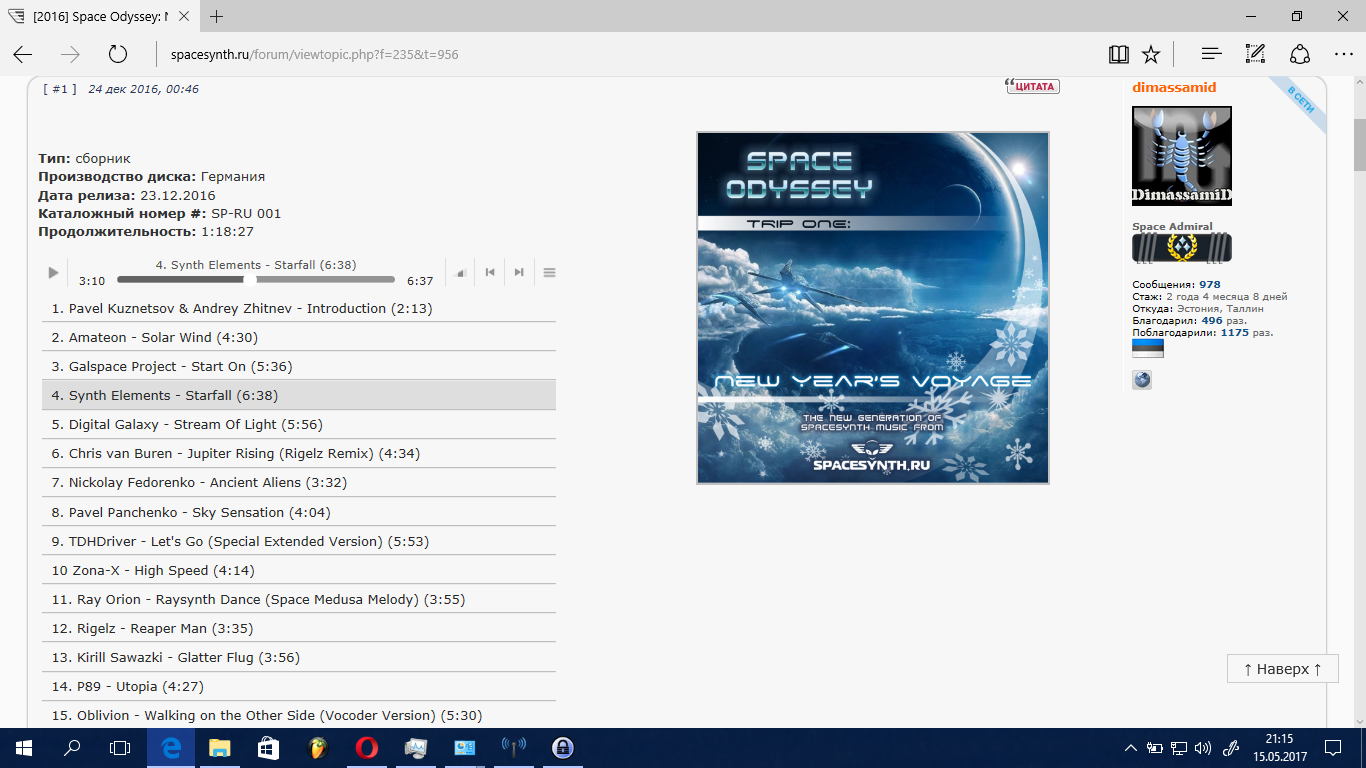The image size is (1366, 768).
Task: Open Windows taskbar search
Action: coord(72,748)
